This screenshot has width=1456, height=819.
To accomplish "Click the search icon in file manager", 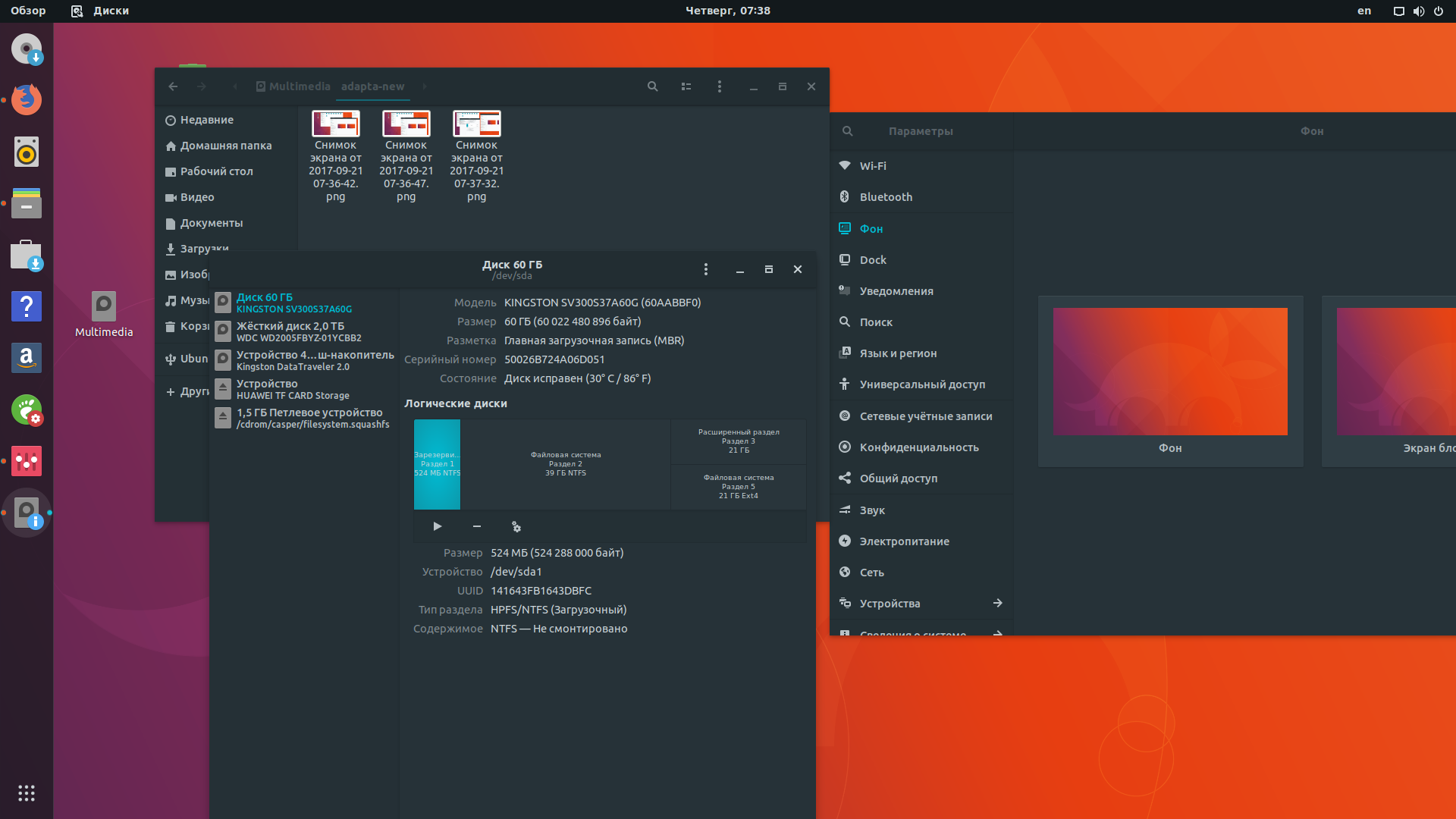I will coord(653,86).
